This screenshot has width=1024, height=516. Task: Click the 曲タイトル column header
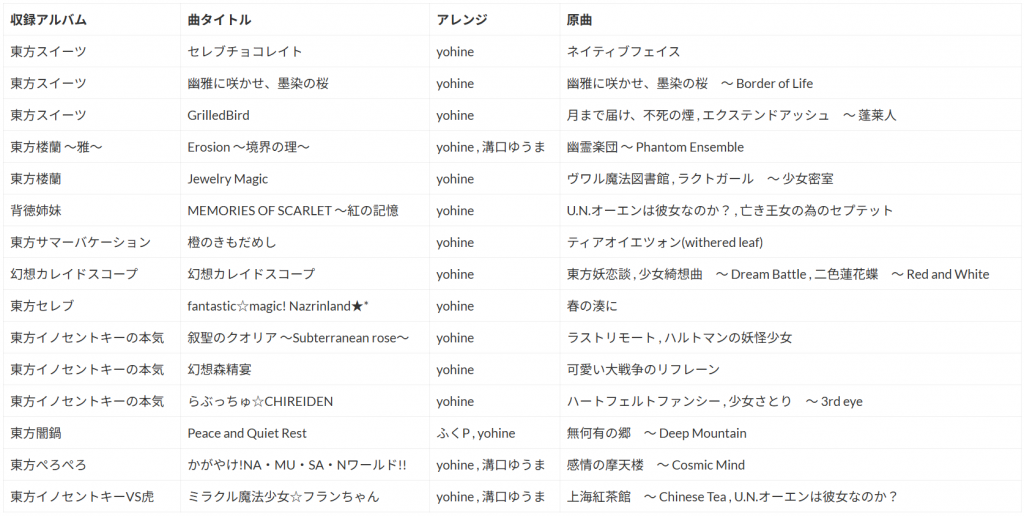219,20
